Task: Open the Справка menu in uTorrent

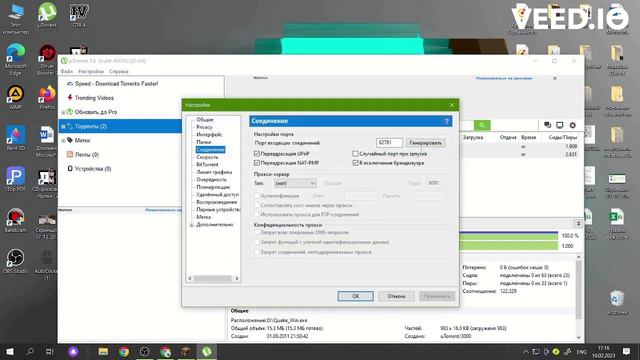Action: [x=118, y=71]
